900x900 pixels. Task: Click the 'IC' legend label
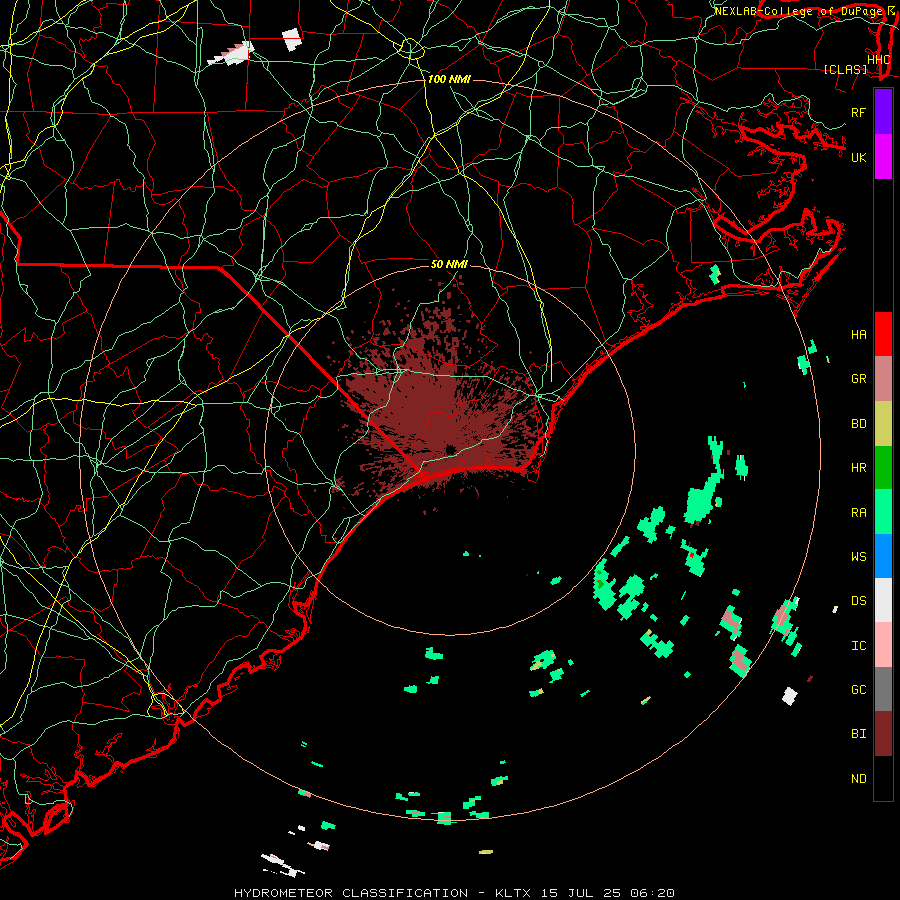[859, 646]
